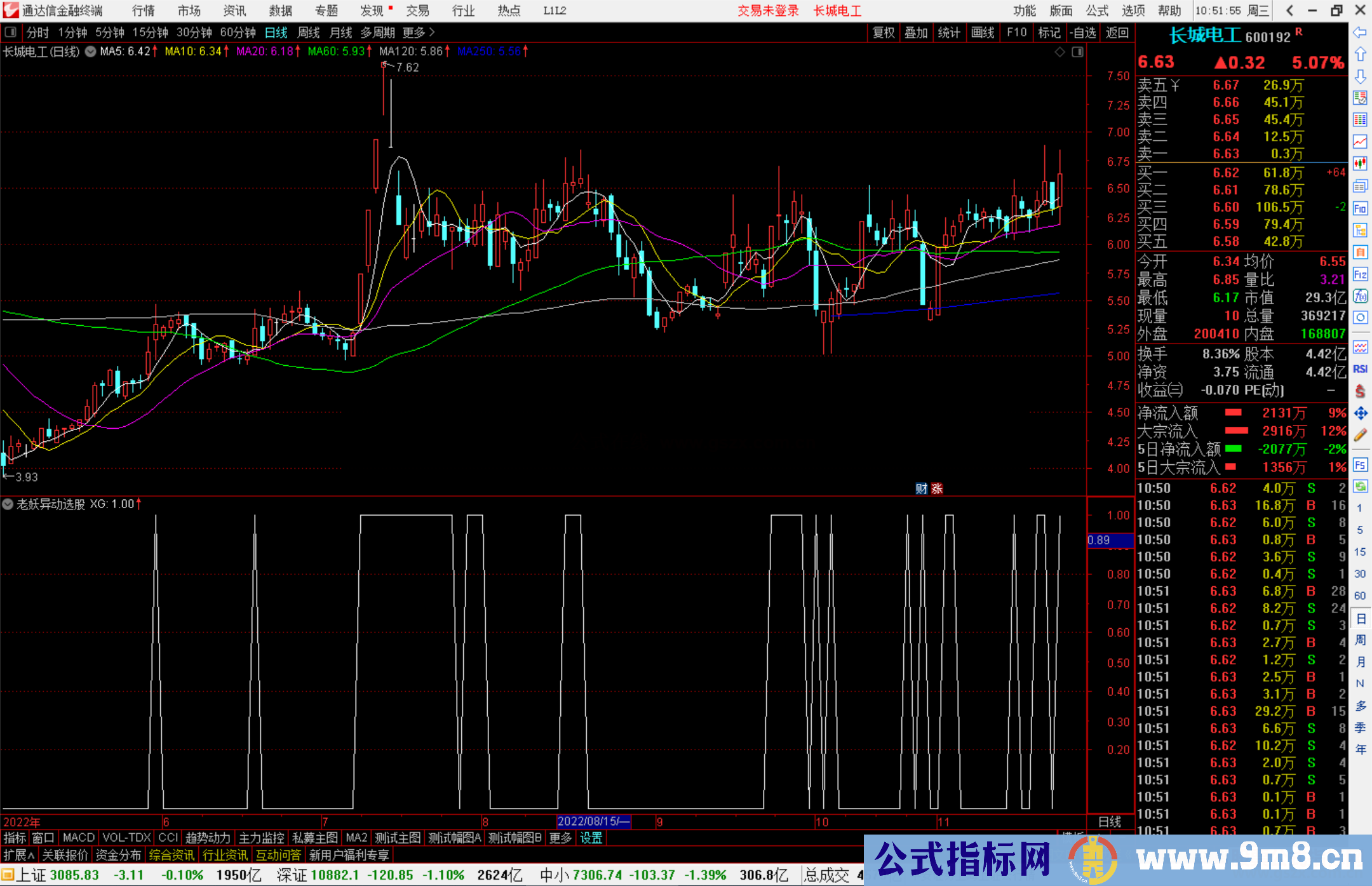1372x886 pixels.
Task: Open the 行情 menu
Action: click(143, 11)
